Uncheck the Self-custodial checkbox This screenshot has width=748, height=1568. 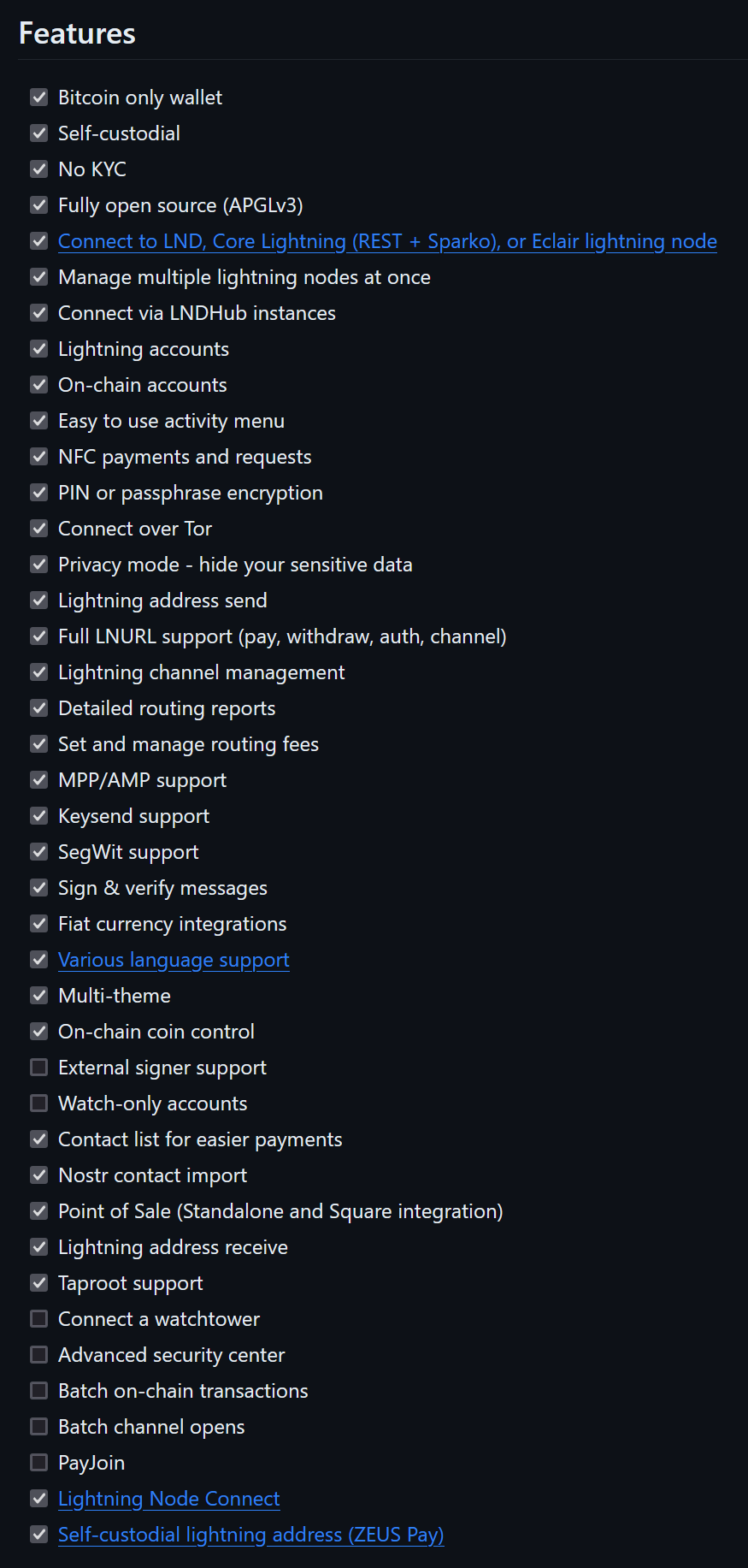tap(38, 133)
